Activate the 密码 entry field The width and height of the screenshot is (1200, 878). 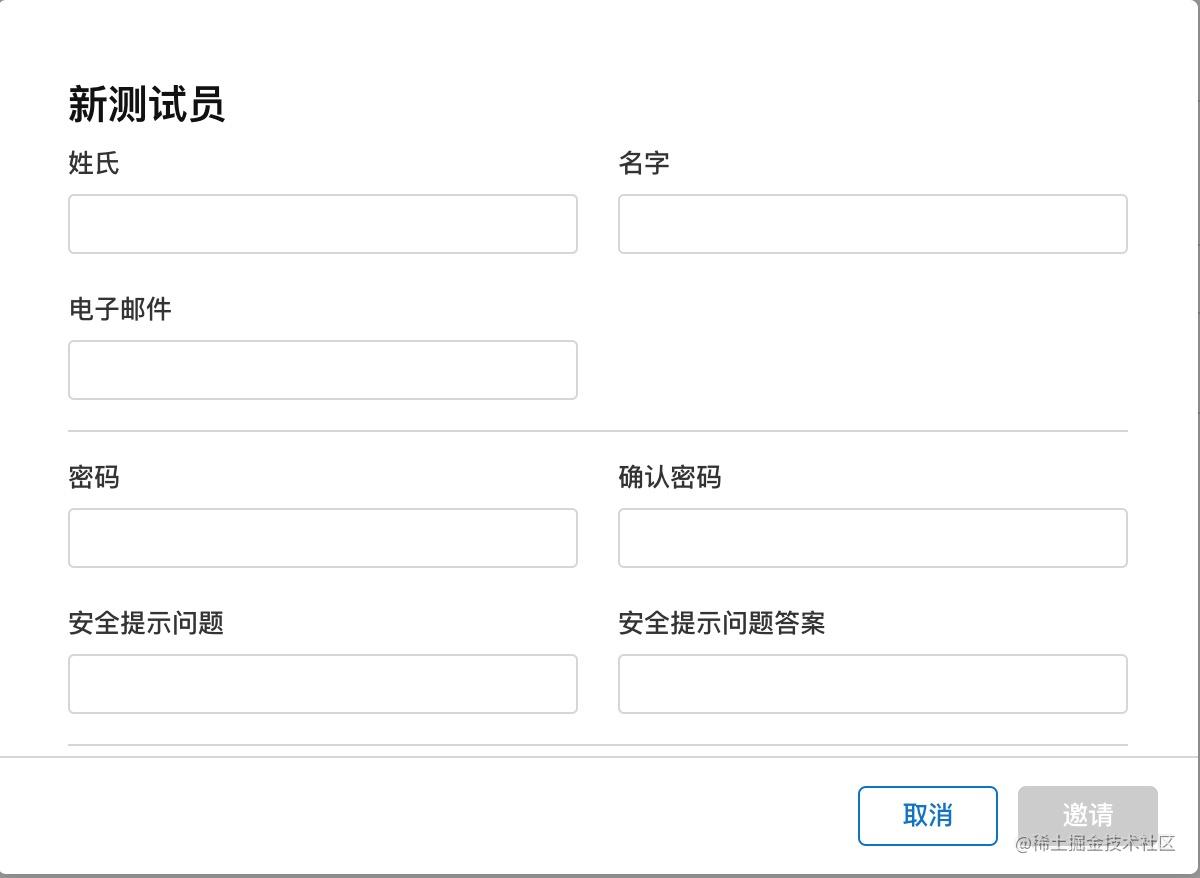coord(323,538)
